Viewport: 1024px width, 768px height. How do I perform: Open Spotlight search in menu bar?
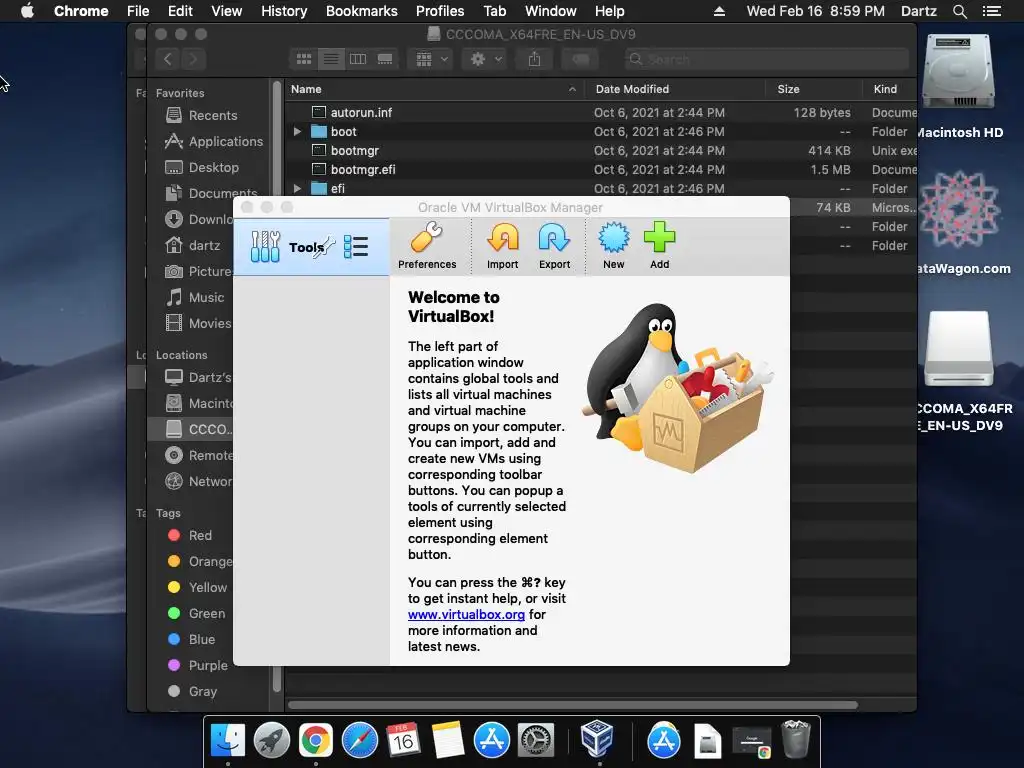[x=959, y=11]
